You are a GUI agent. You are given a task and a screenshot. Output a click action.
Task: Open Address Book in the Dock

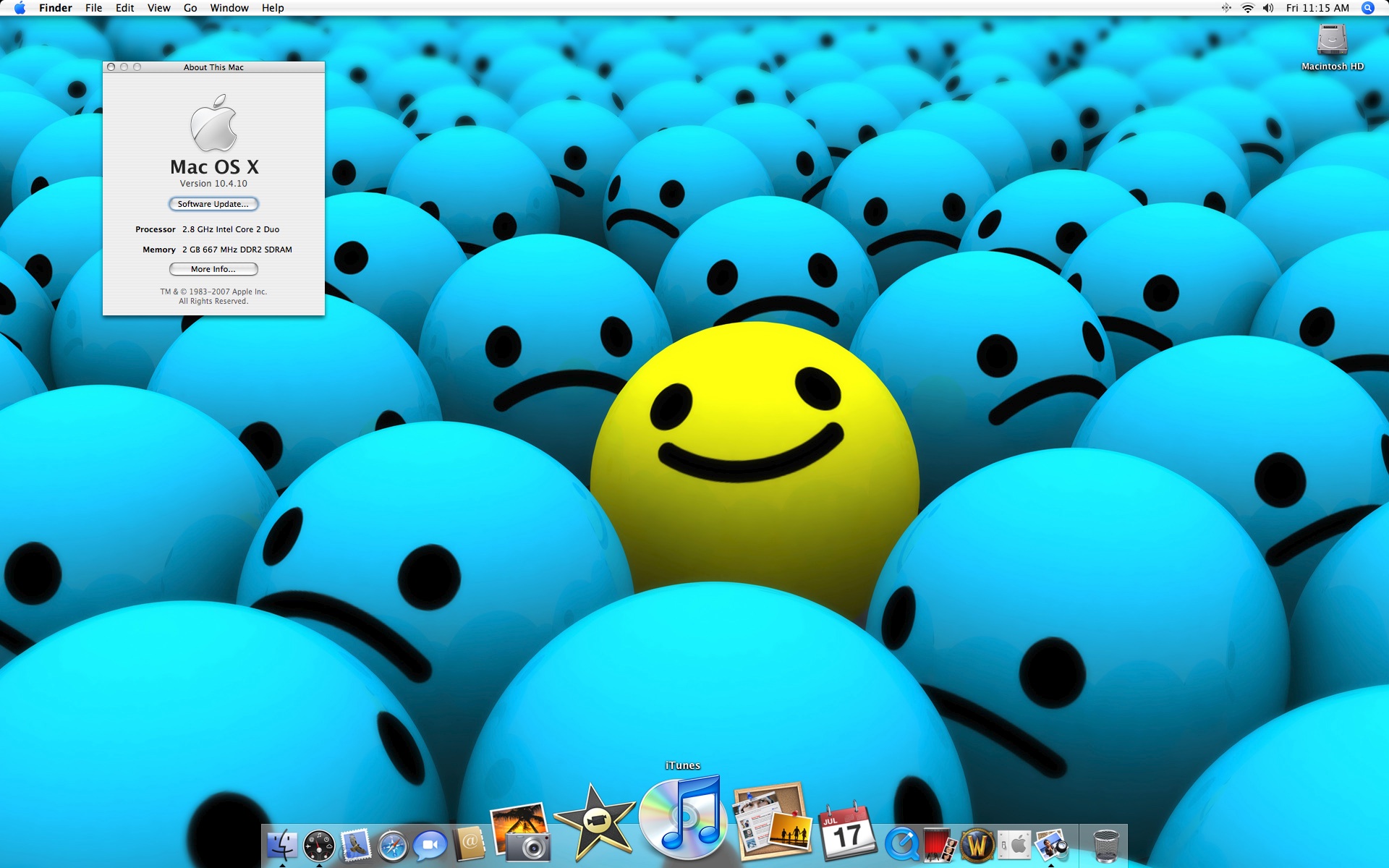point(469,843)
